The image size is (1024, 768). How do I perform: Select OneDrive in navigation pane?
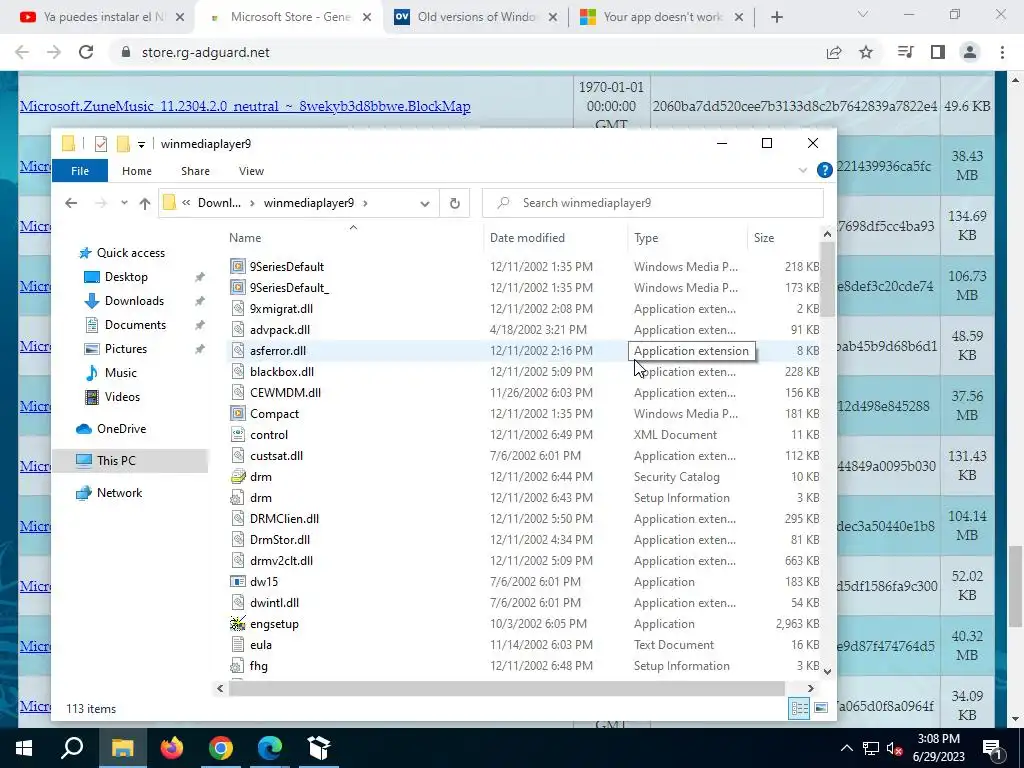121,428
